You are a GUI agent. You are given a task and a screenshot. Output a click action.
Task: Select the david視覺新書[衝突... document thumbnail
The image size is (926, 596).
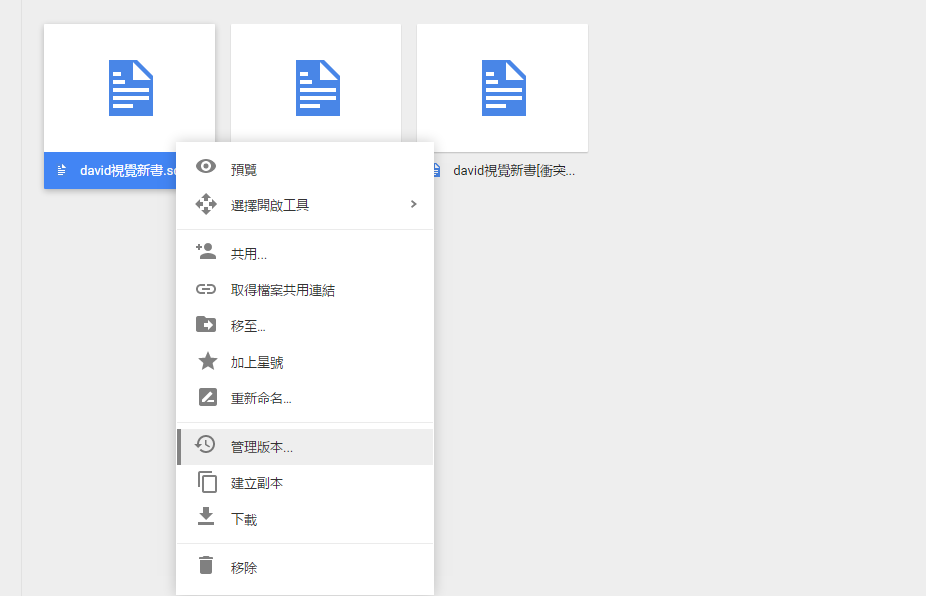click(x=503, y=88)
